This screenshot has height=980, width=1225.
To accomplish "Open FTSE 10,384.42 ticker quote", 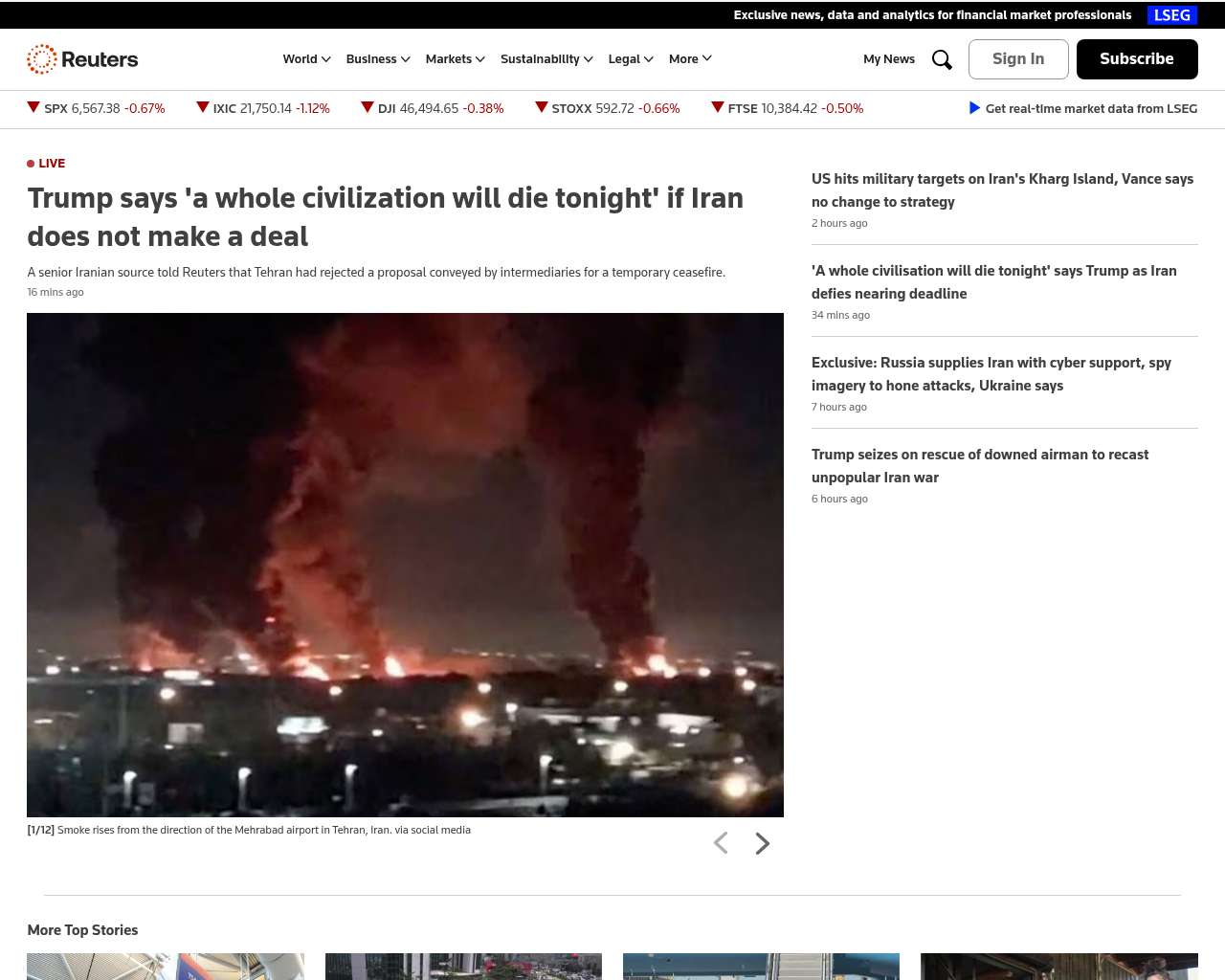I will coord(788,109).
